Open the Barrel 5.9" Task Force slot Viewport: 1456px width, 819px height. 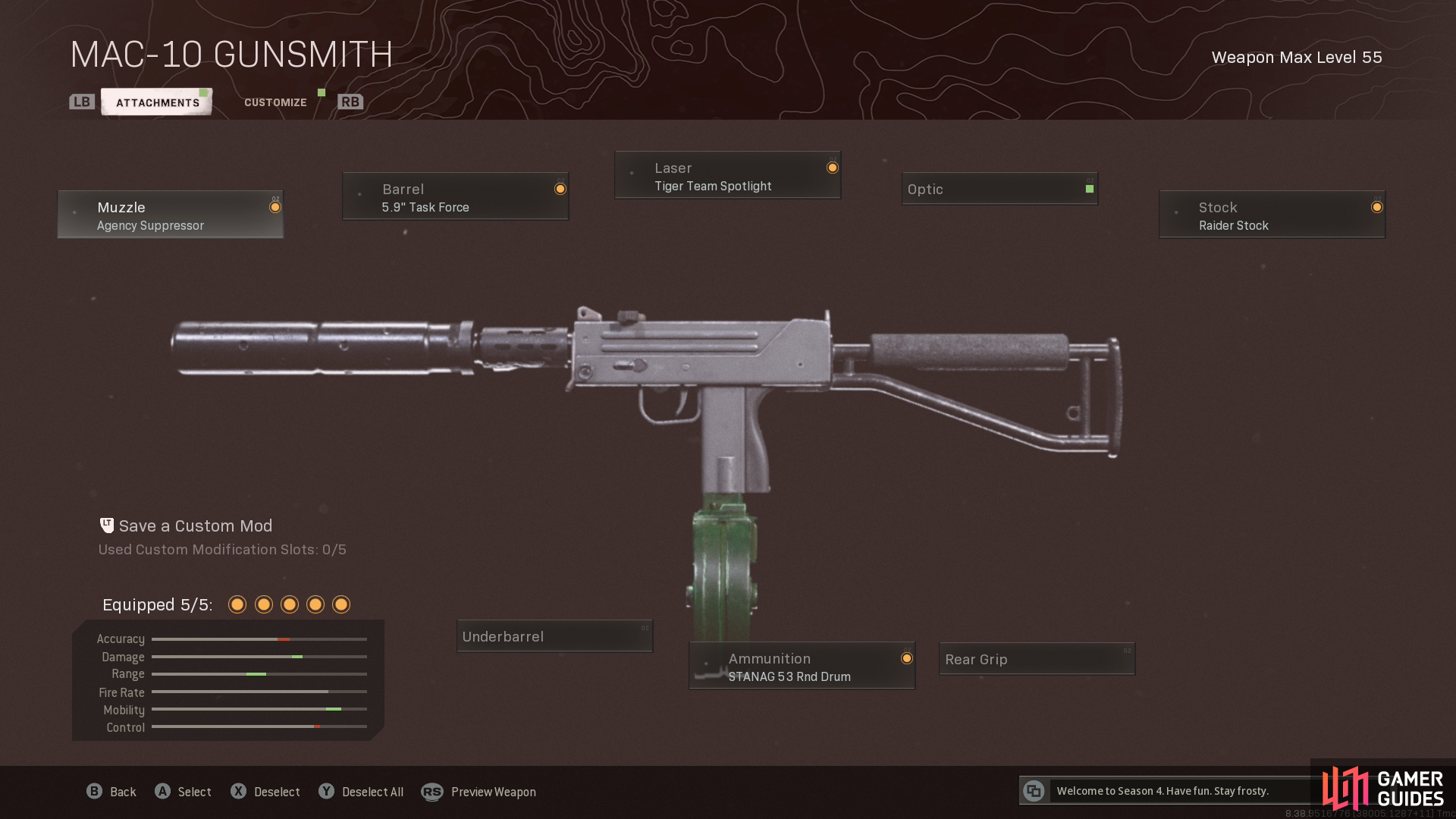(455, 196)
